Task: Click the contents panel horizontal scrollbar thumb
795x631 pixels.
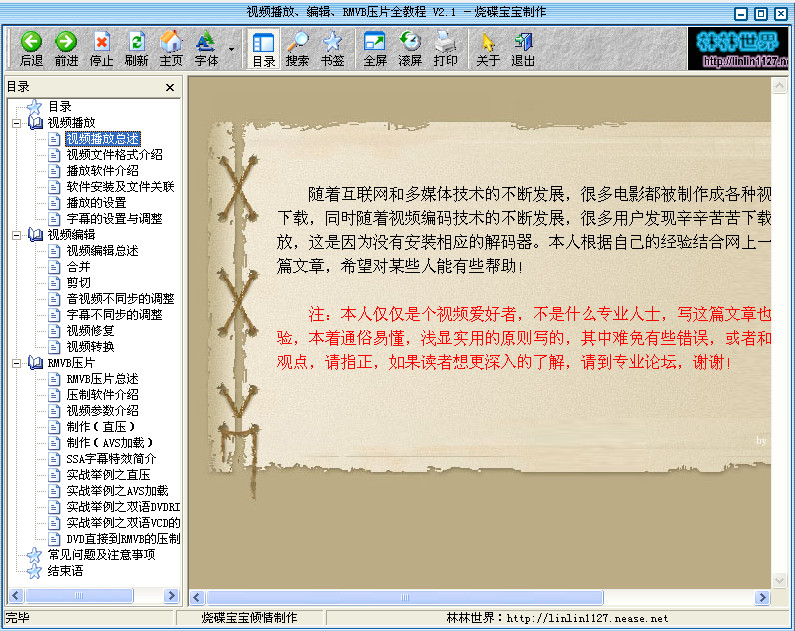Action: 79,596
